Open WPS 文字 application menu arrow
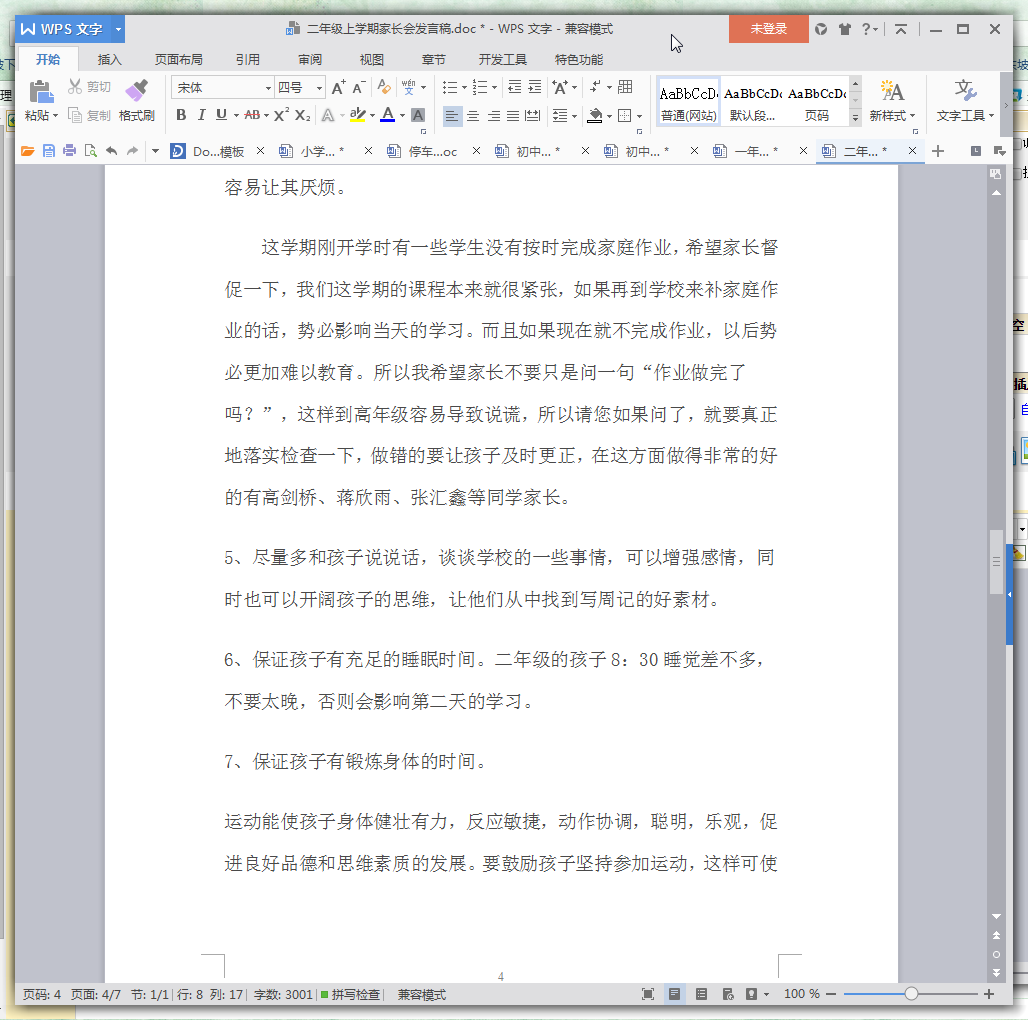This screenshot has height=1020, width=1028. click(118, 29)
